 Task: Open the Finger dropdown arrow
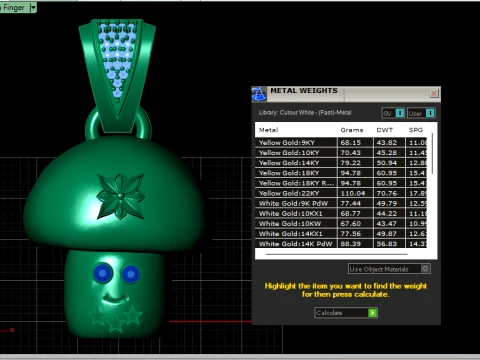33,7
